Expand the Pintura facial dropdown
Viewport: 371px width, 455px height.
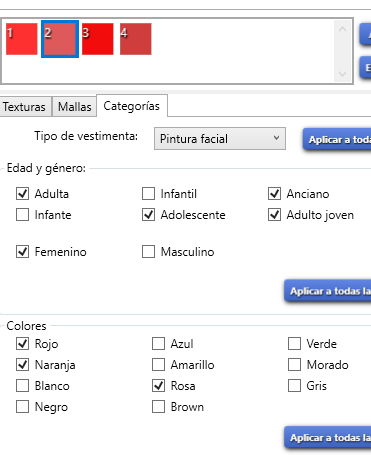220,138
